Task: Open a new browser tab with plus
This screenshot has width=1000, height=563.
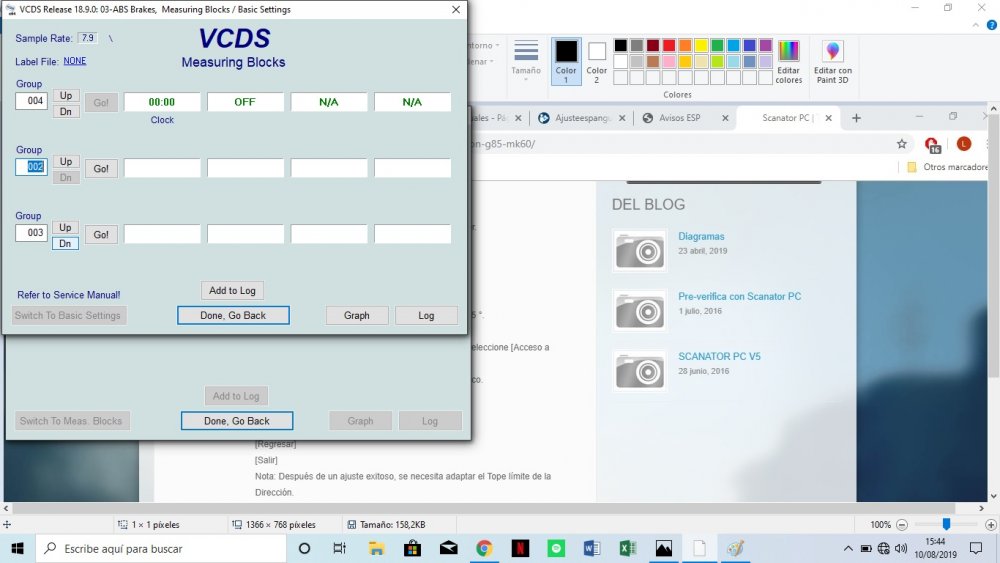Action: click(857, 118)
